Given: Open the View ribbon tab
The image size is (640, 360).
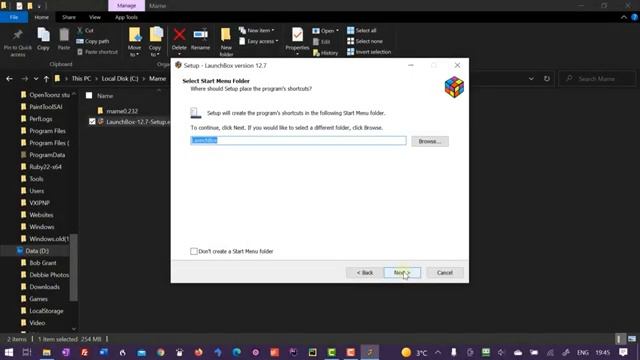Looking at the screenshot, I should pyautogui.click(x=95, y=17).
